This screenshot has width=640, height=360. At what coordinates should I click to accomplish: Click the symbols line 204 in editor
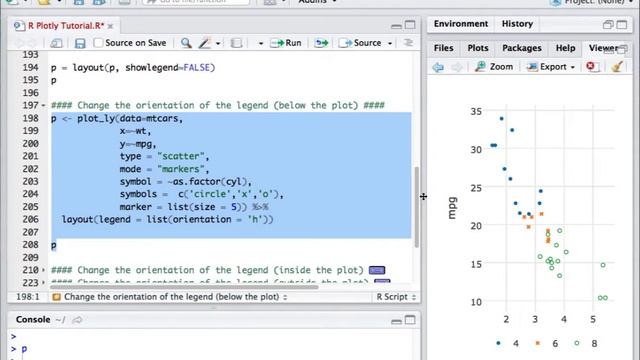point(202,194)
